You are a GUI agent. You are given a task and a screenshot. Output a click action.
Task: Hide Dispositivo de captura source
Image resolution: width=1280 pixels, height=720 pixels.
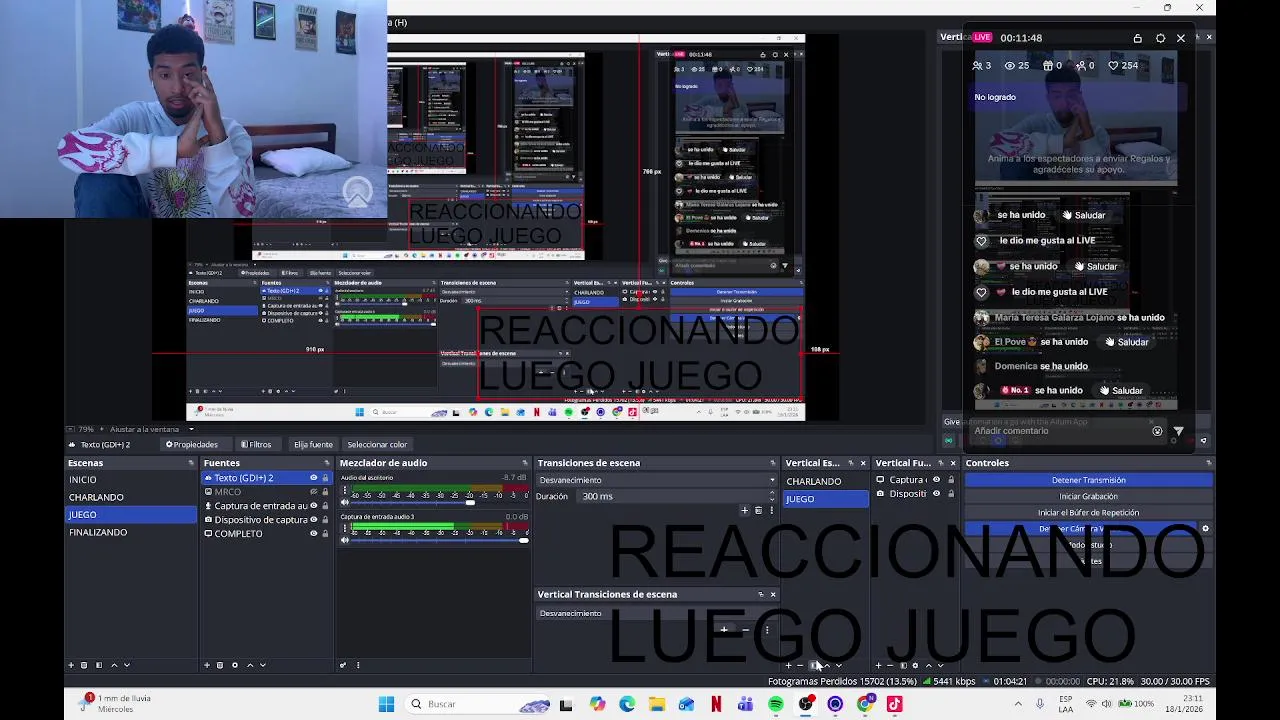313,520
